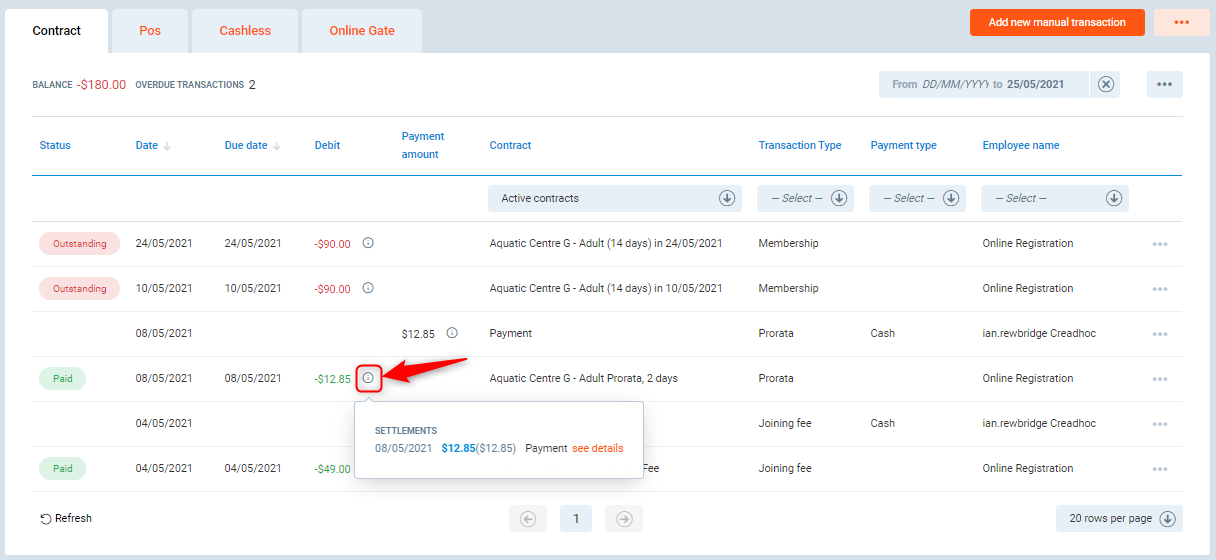Open Transaction Type select dropdown

point(839,198)
